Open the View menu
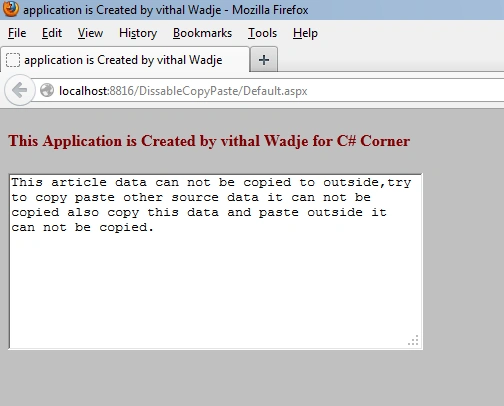The image size is (504, 406). [x=90, y=33]
